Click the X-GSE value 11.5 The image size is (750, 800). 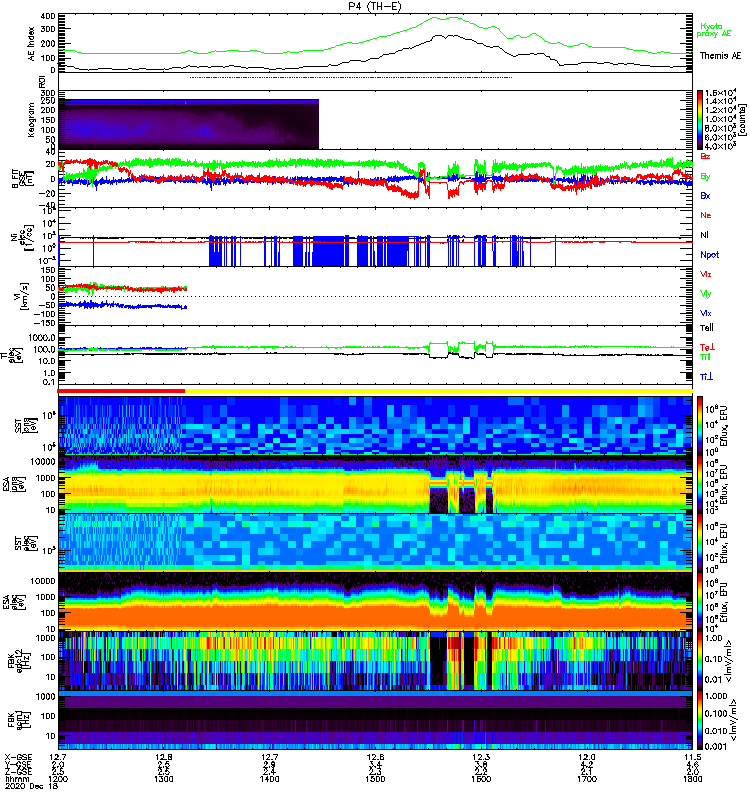point(692,757)
